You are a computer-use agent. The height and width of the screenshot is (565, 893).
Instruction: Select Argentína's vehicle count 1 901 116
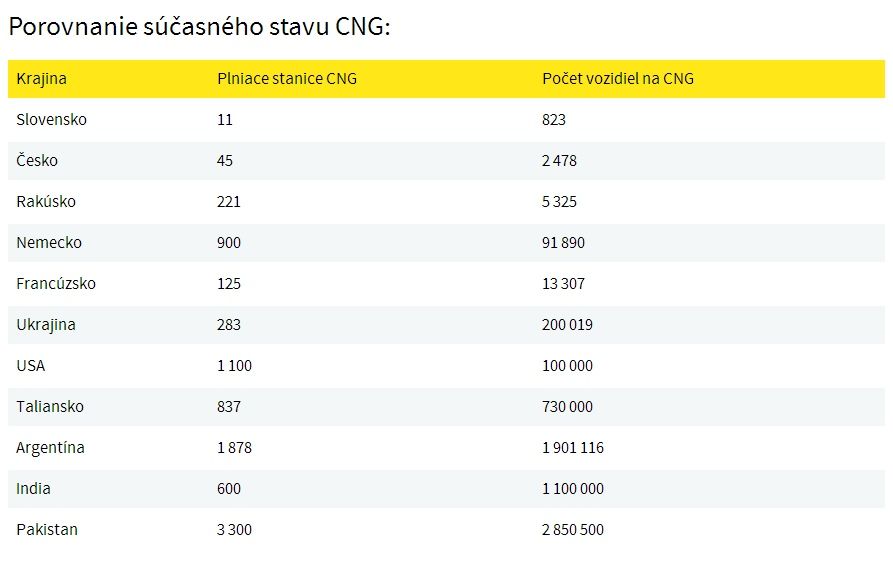click(573, 448)
